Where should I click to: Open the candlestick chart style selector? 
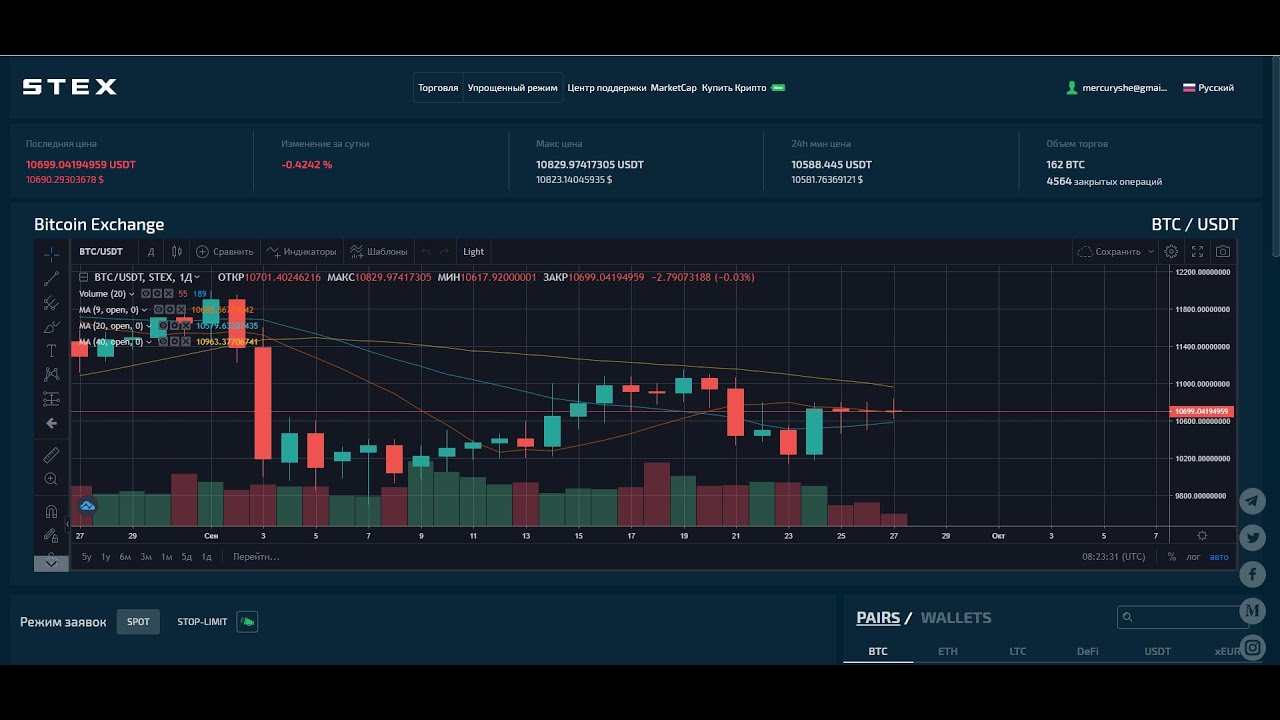177,252
